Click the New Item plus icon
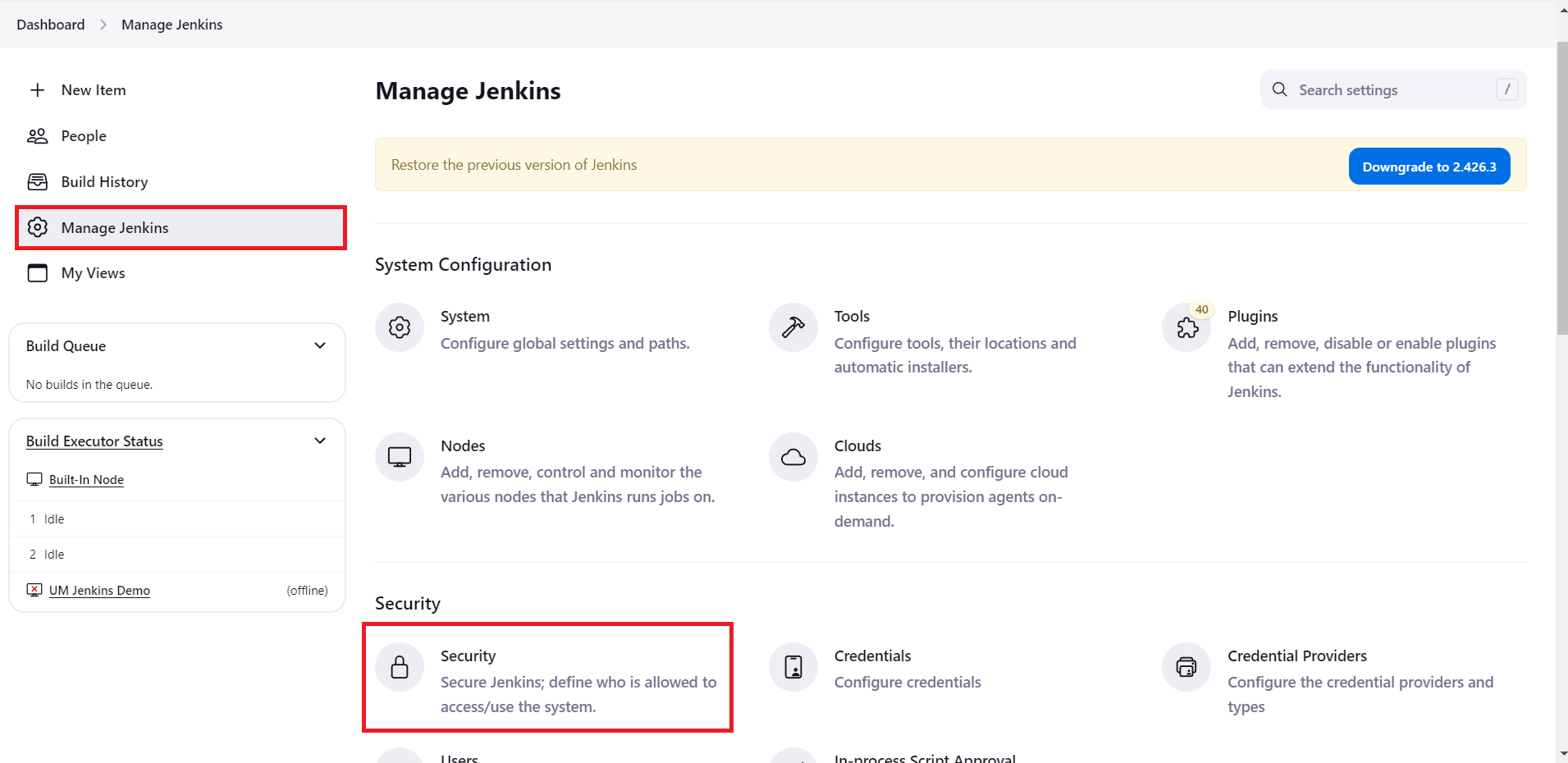 pyautogui.click(x=38, y=90)
